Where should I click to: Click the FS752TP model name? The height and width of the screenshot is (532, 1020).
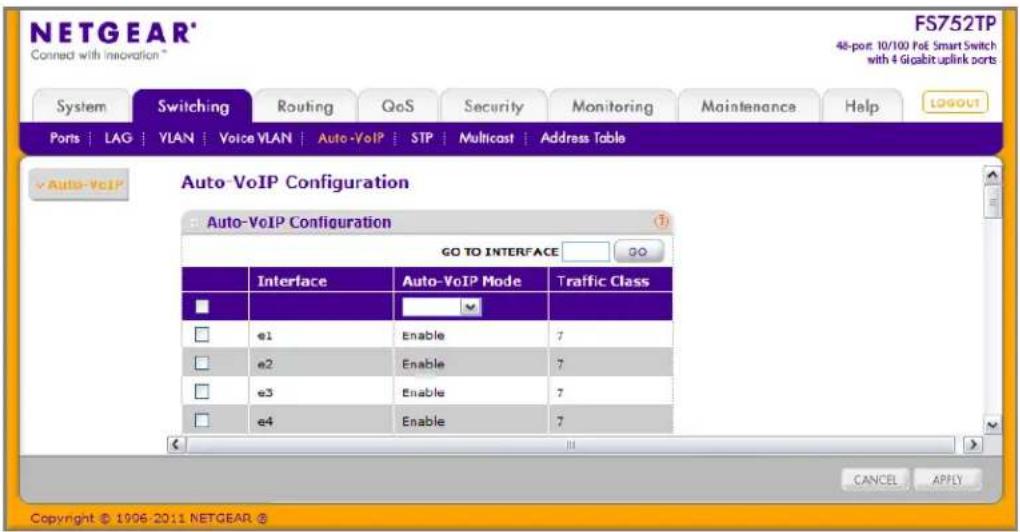point(955,23)
